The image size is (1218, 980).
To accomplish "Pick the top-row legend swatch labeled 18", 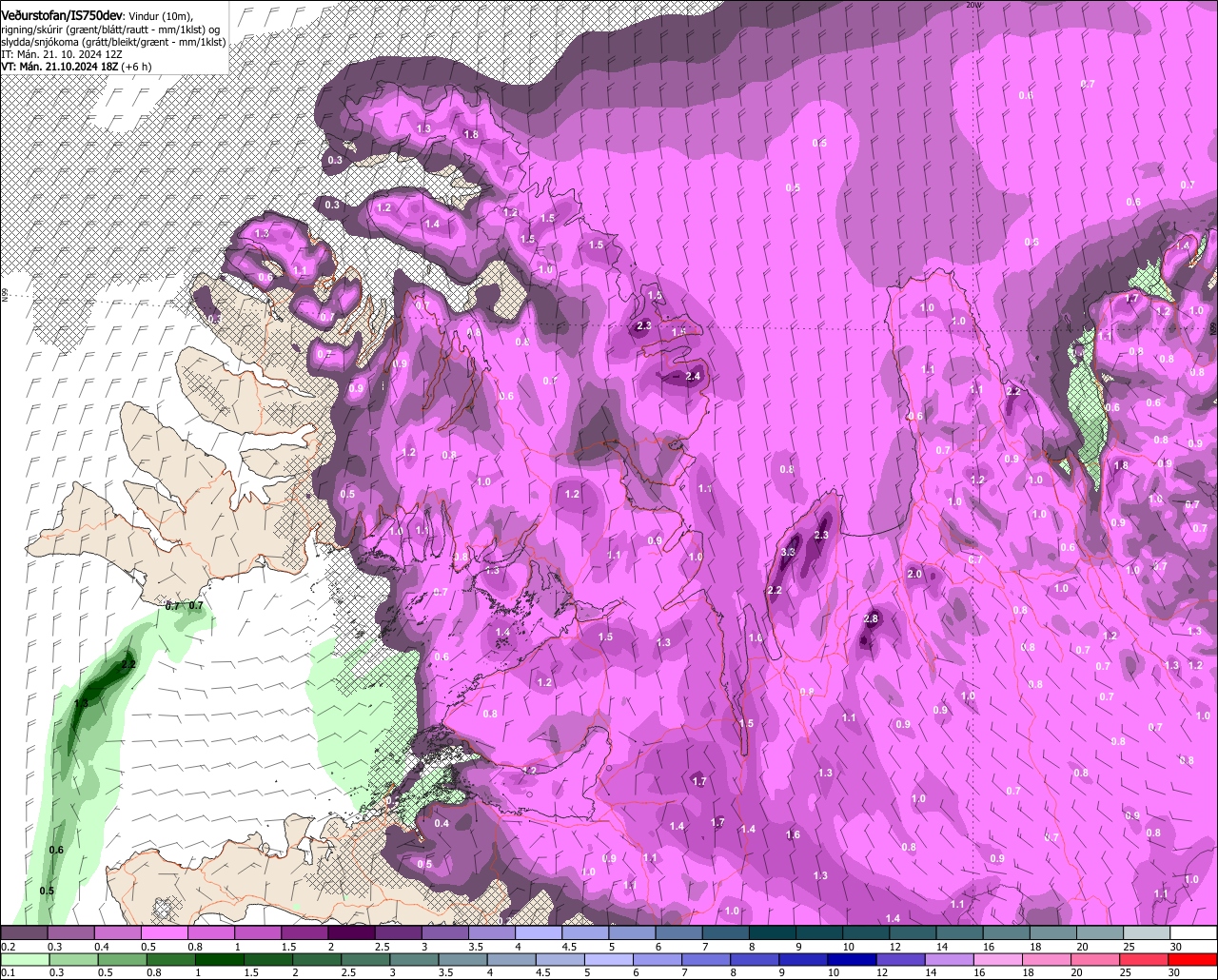I will tap(1053, 933).
